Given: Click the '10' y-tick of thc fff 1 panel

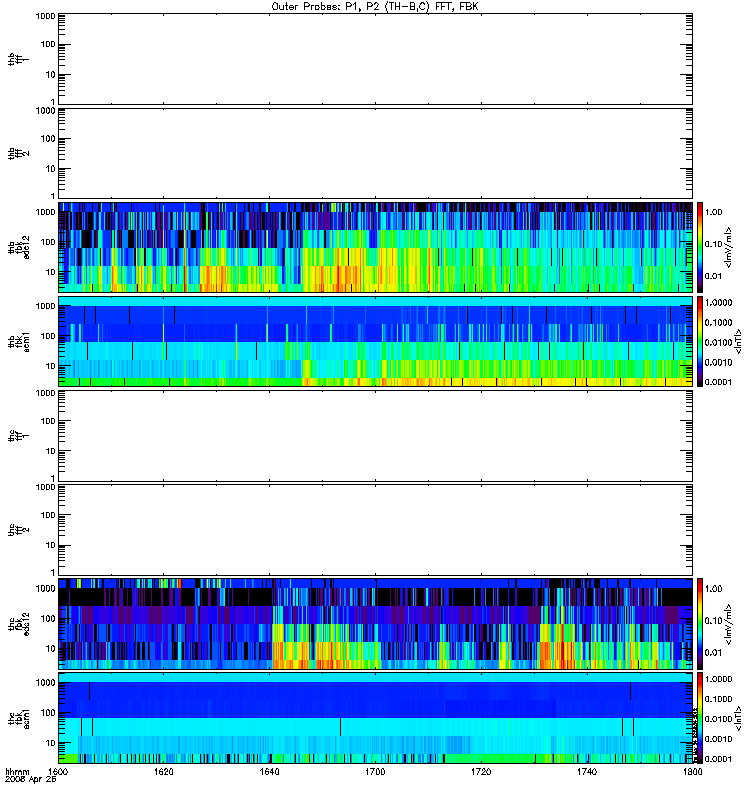Looking at the screenshot, I should (x=51, y=451).
